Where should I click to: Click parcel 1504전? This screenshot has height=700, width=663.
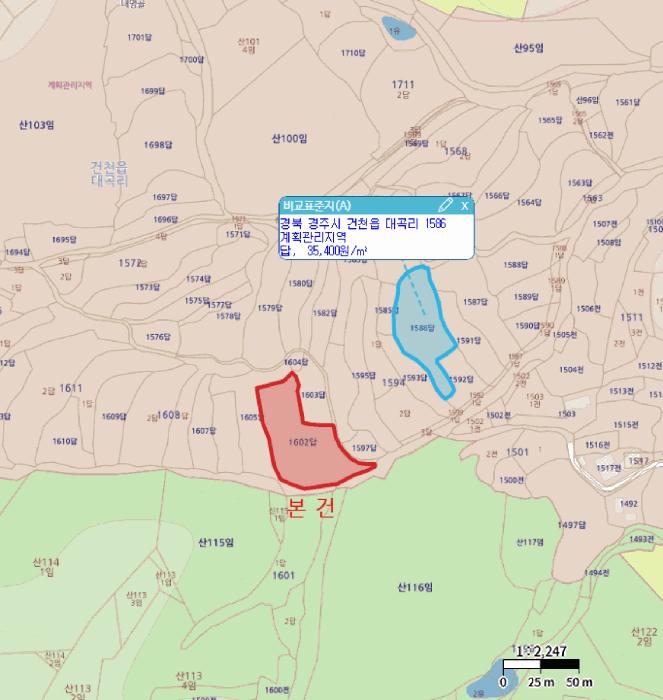coord(571,370)
